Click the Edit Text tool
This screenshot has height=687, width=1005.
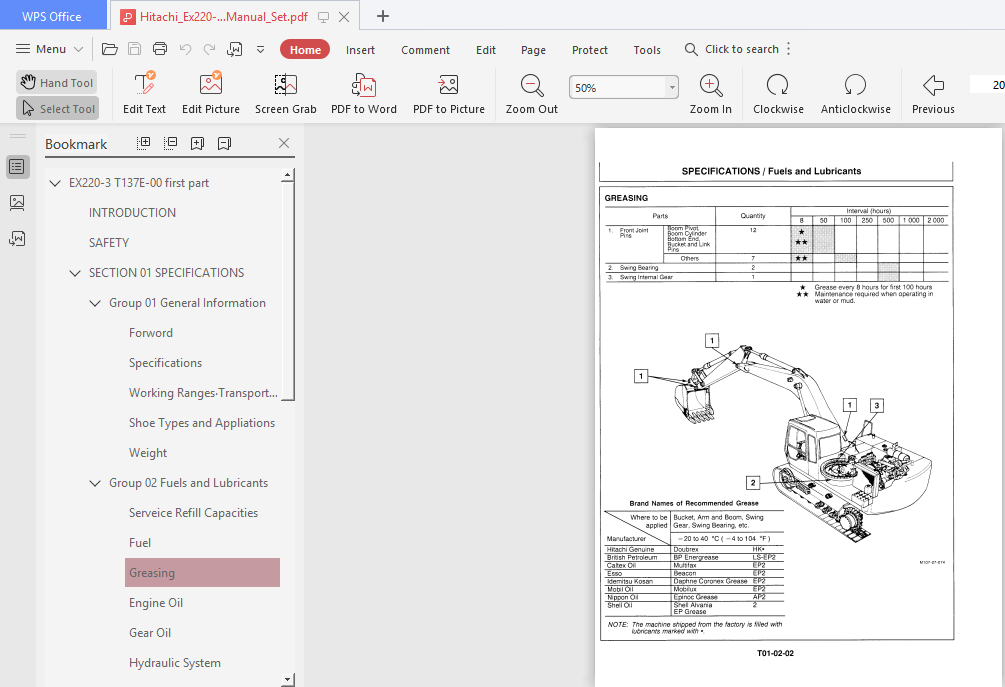tap(144, 94)
